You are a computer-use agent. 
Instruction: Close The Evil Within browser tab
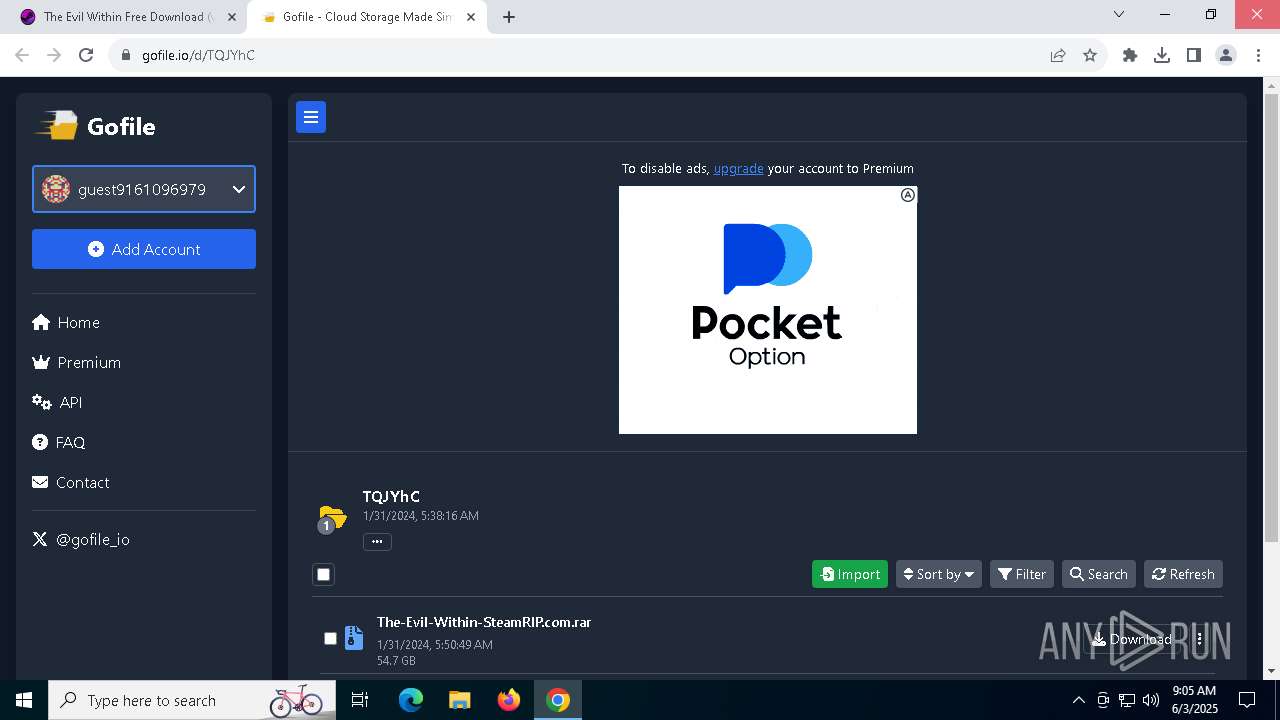232,17
